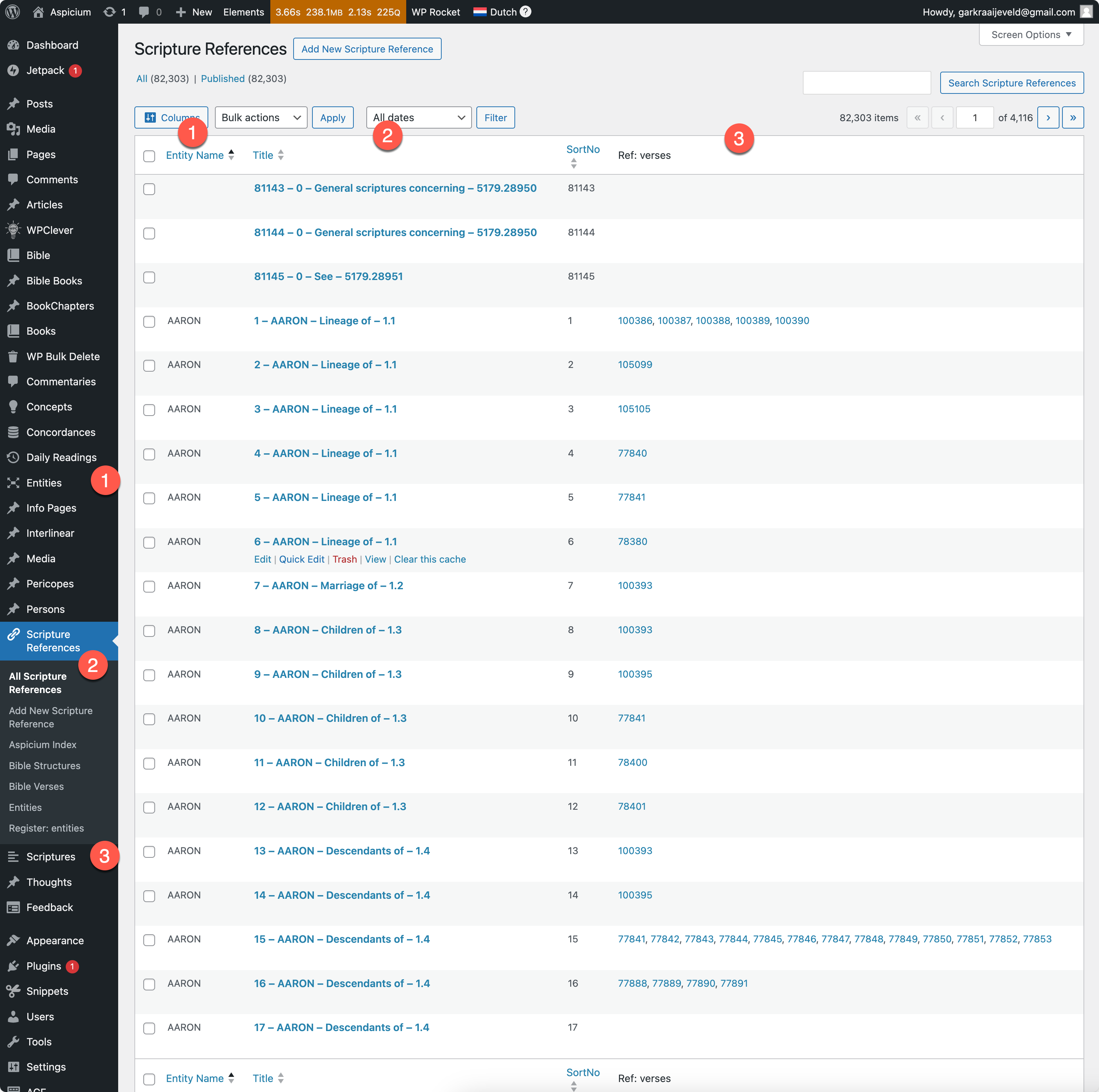This screenshot has height=1092, width=1099.
Task: Go to next page arrow
Action: coord(1048,117)
